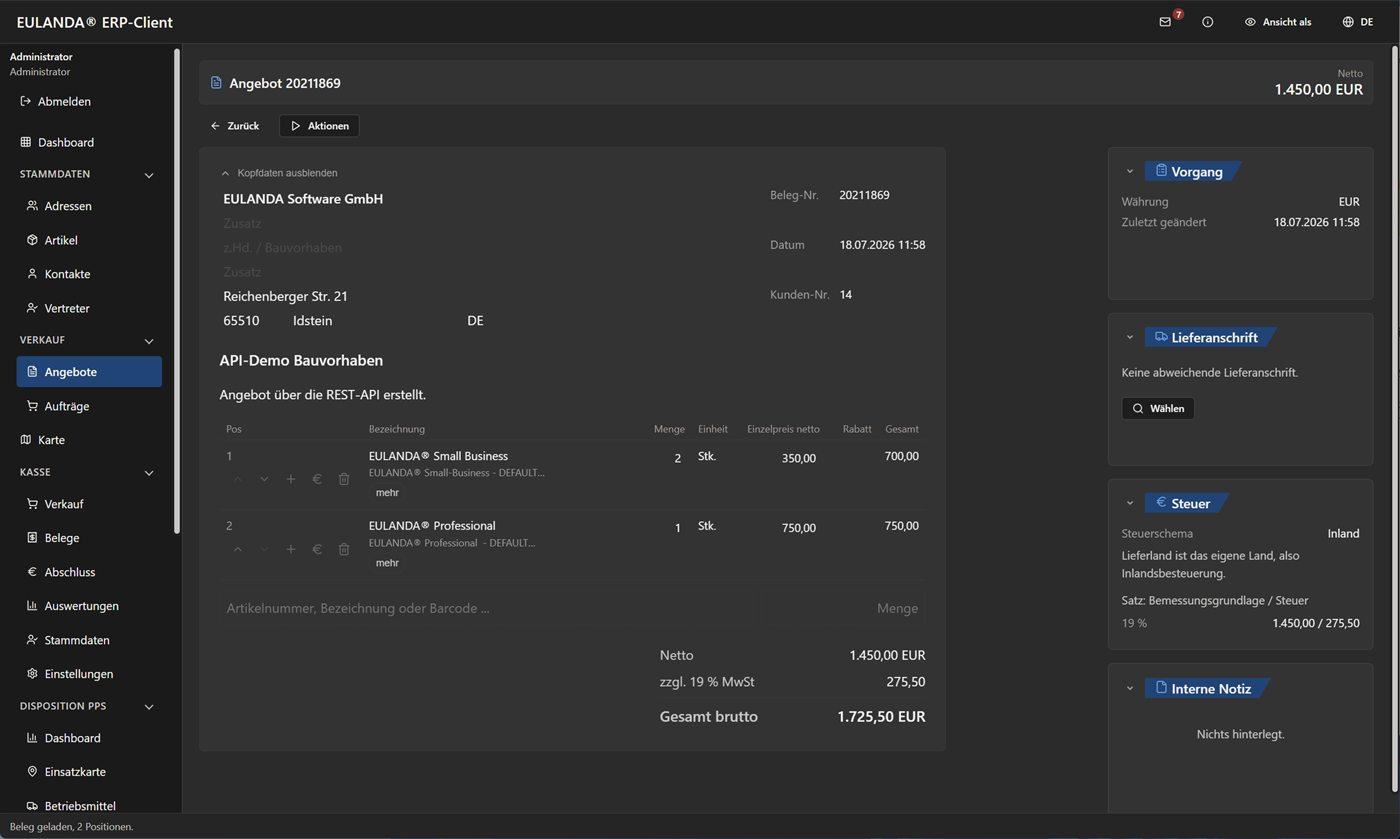
Task: Click the postal code 65510
Action: click(241, 321)
